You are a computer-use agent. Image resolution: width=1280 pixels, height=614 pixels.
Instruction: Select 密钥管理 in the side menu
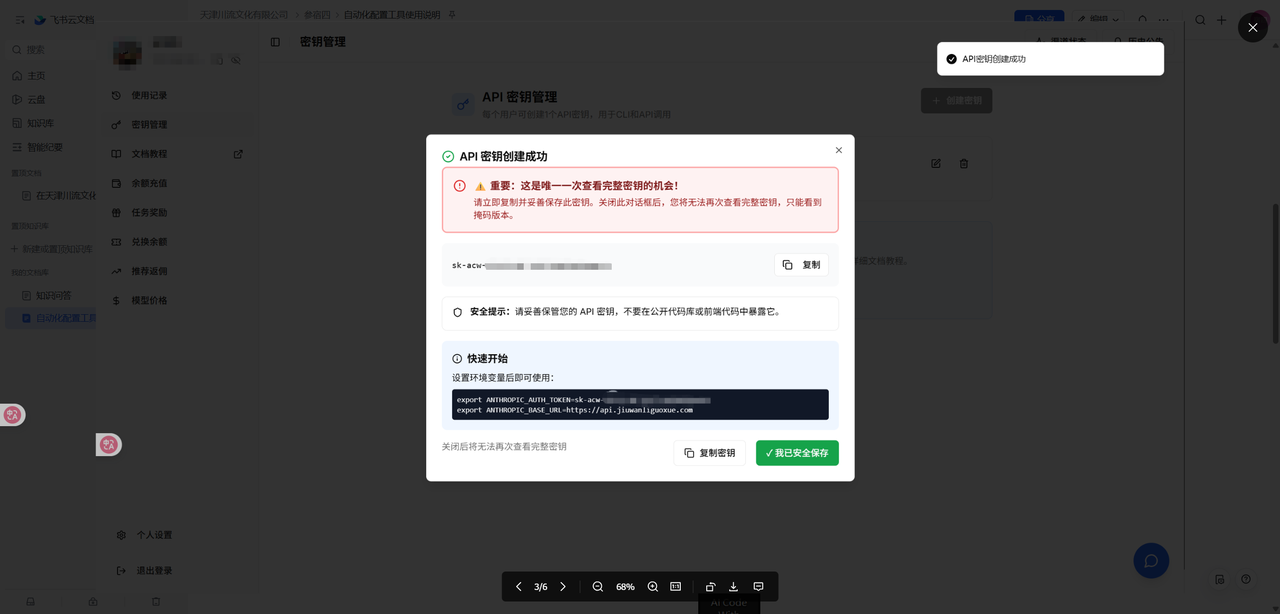click(149, 125)
